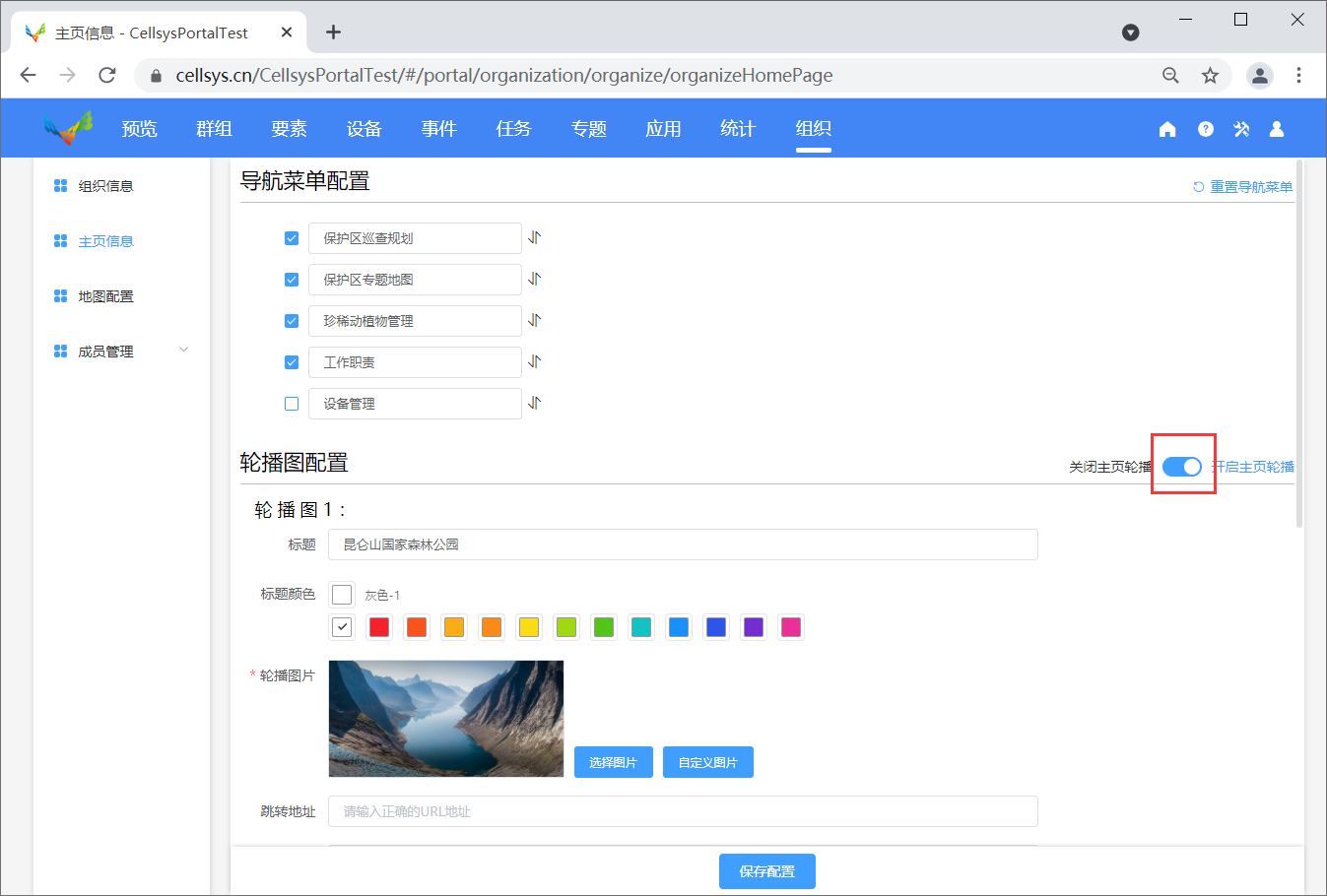The height and width of the screenshot is (896, 1327).
Task: Pick the yellow title color swatch
Action: coord(529,627)
